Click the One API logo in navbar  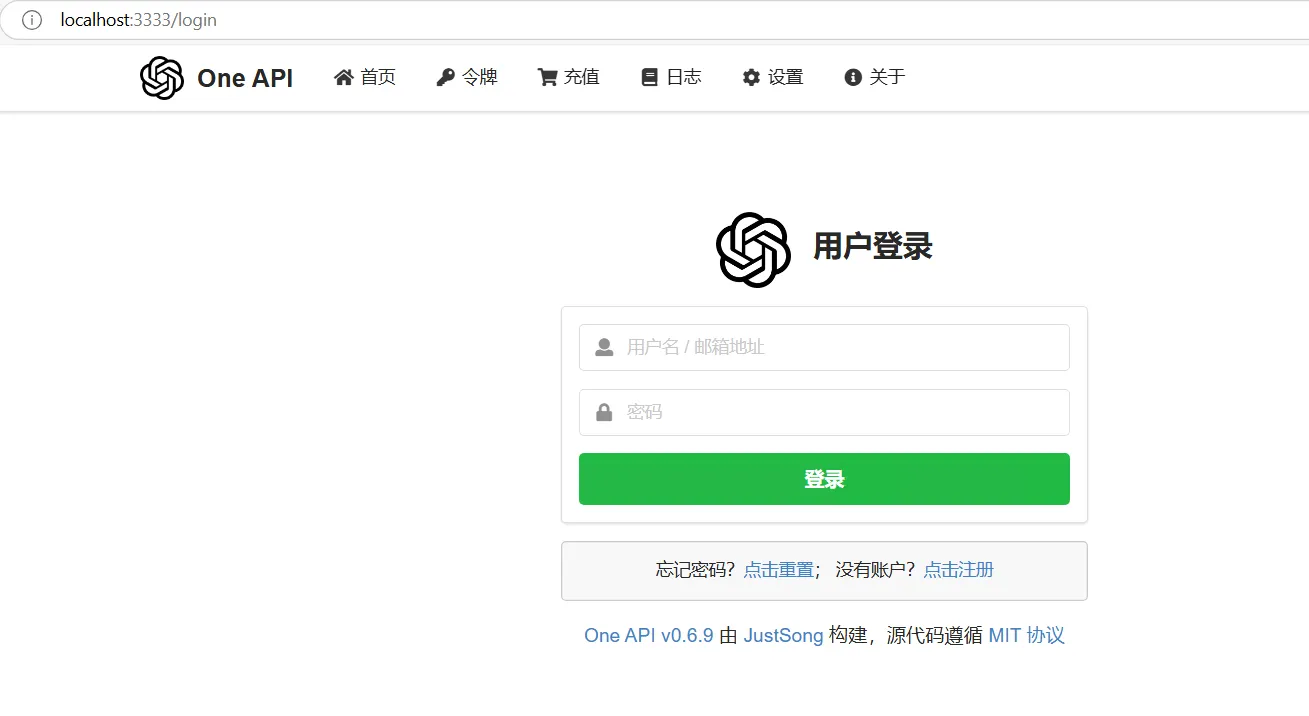[x=162, y=78]
